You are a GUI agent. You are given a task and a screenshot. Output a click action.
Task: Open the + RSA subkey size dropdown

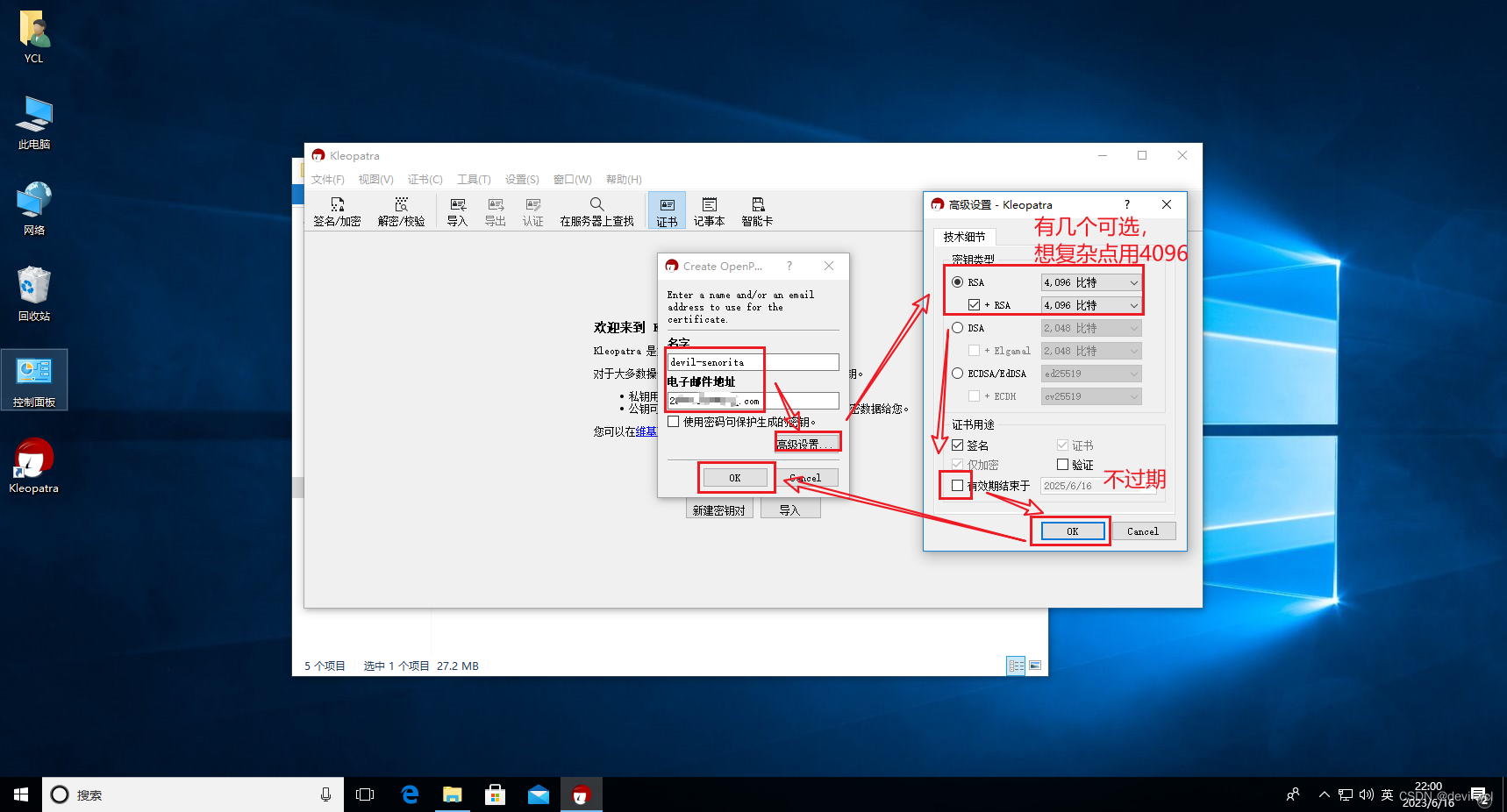(1091, 305)
